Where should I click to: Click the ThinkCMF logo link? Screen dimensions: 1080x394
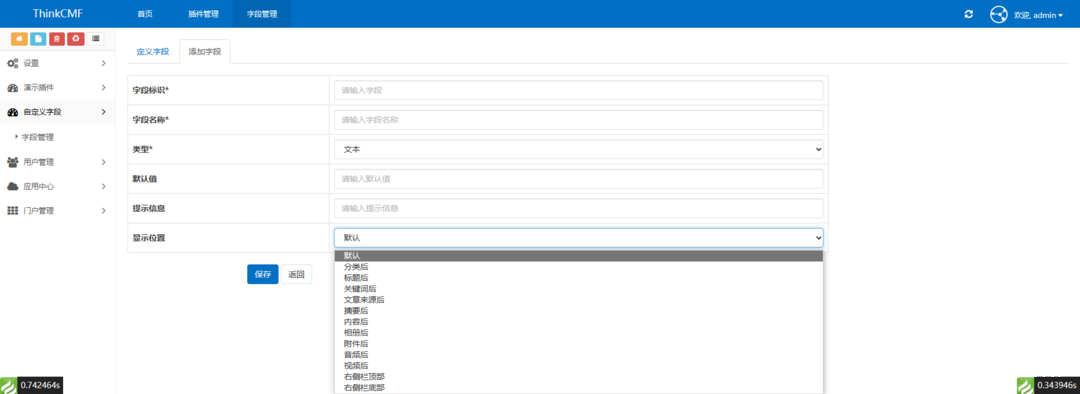click(58, 13)
